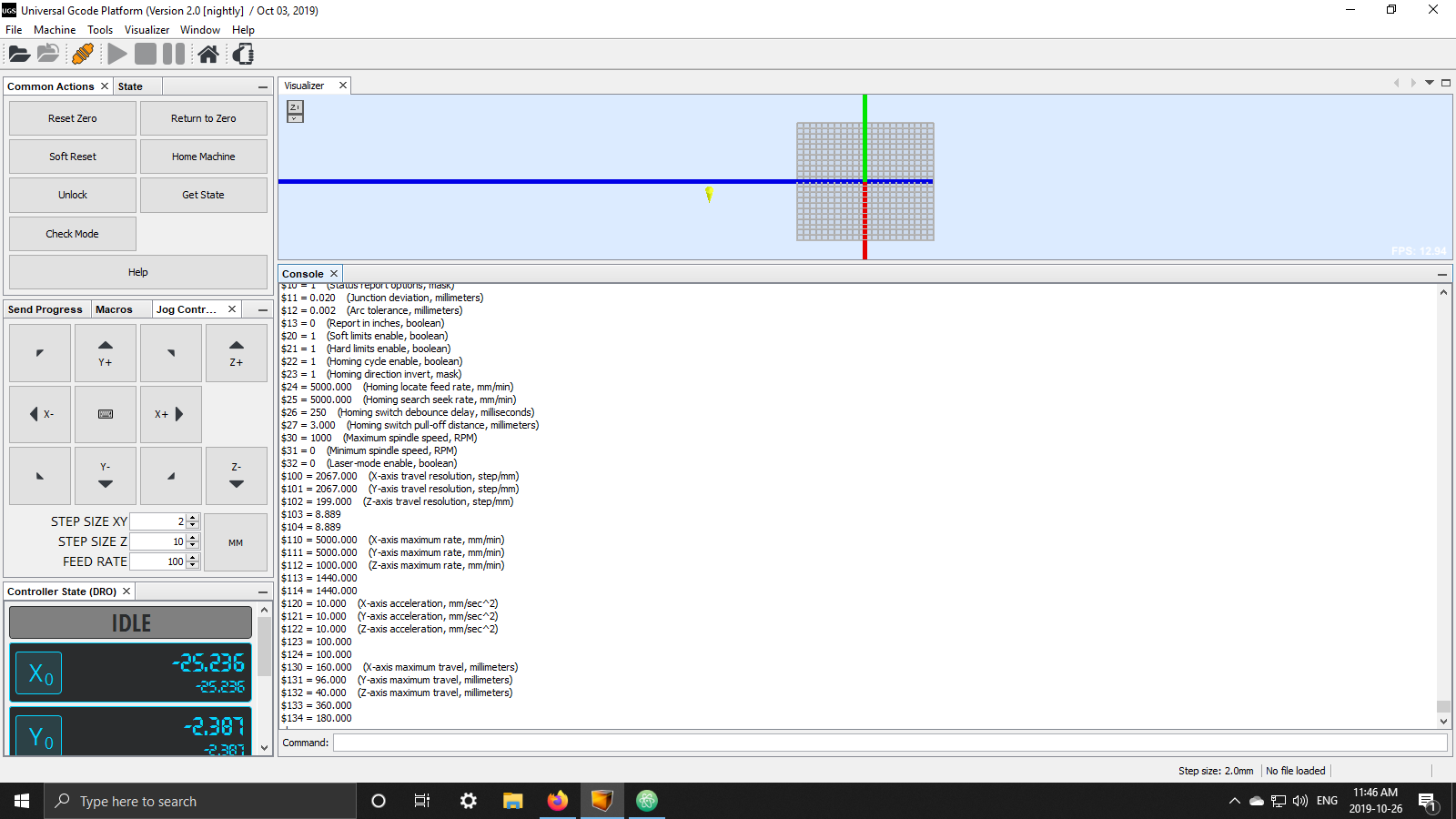
Task: Open the Machine menu
Action: 55,29
